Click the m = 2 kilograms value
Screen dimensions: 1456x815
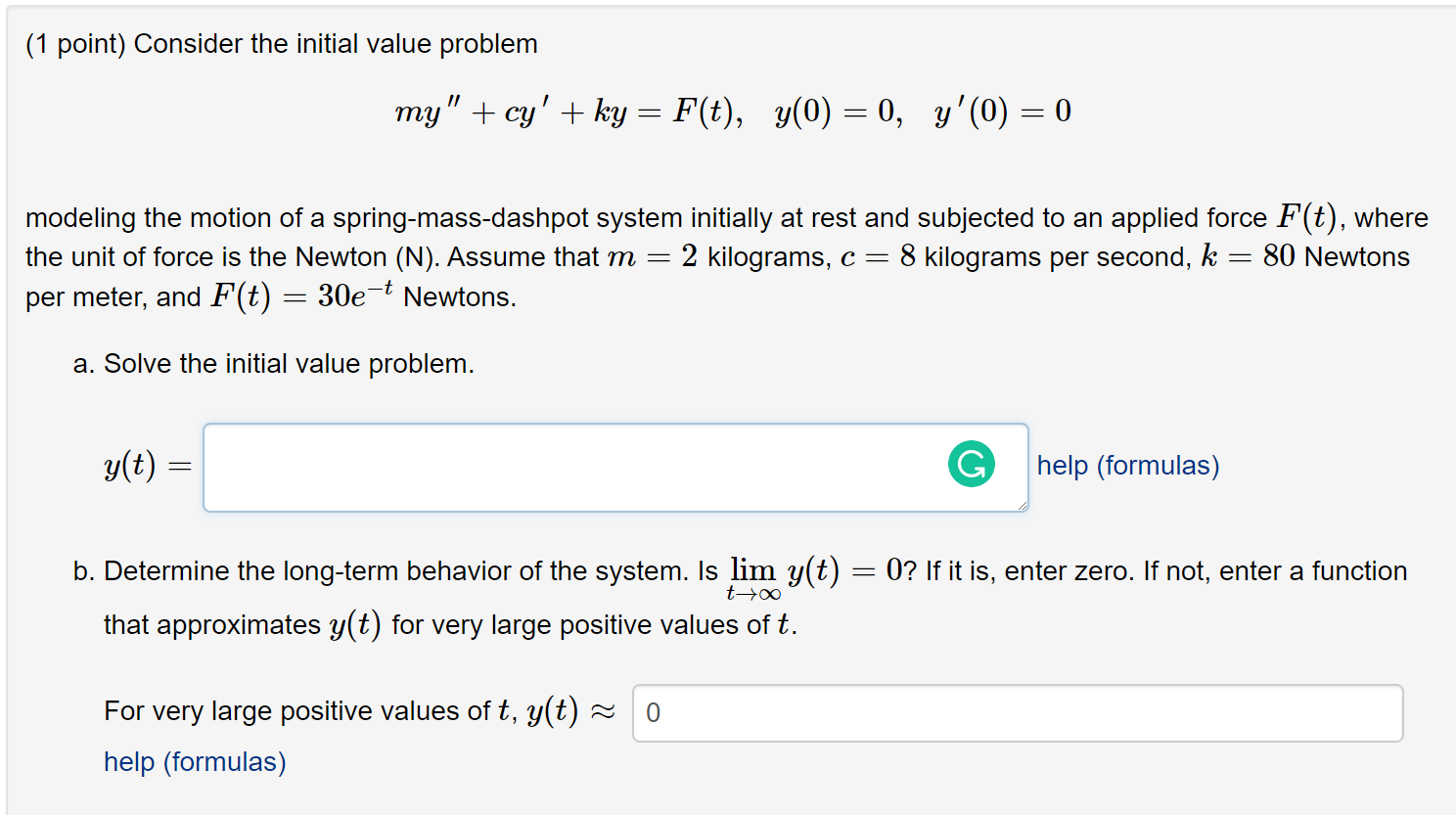(652, 257)
